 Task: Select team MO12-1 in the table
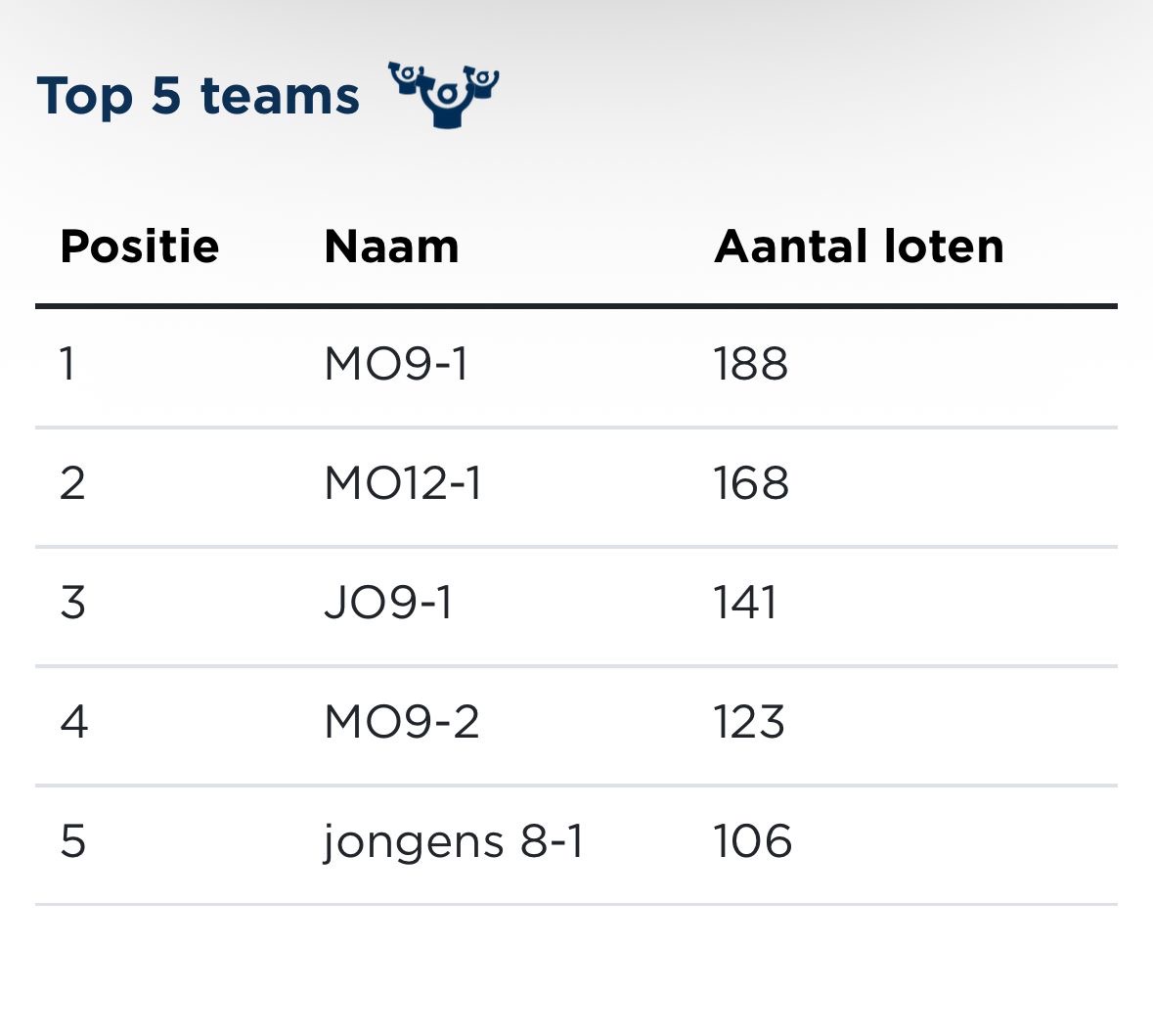[403, 484]
